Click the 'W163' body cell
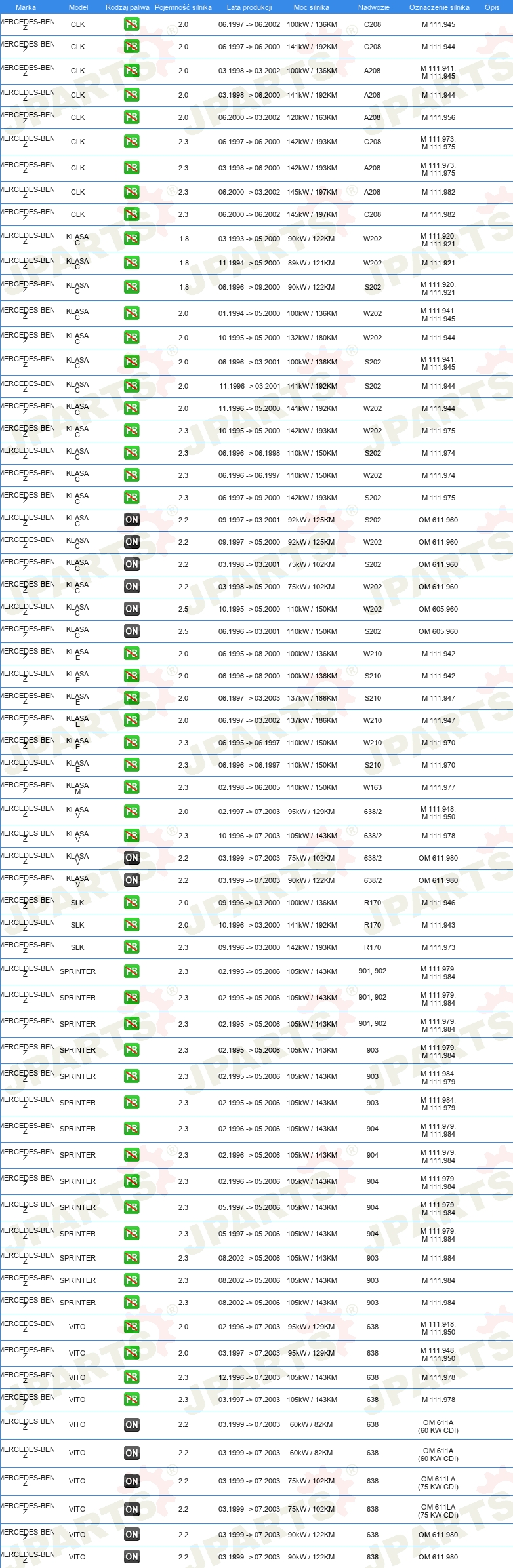513x1568 pixels. click(373, 787)
